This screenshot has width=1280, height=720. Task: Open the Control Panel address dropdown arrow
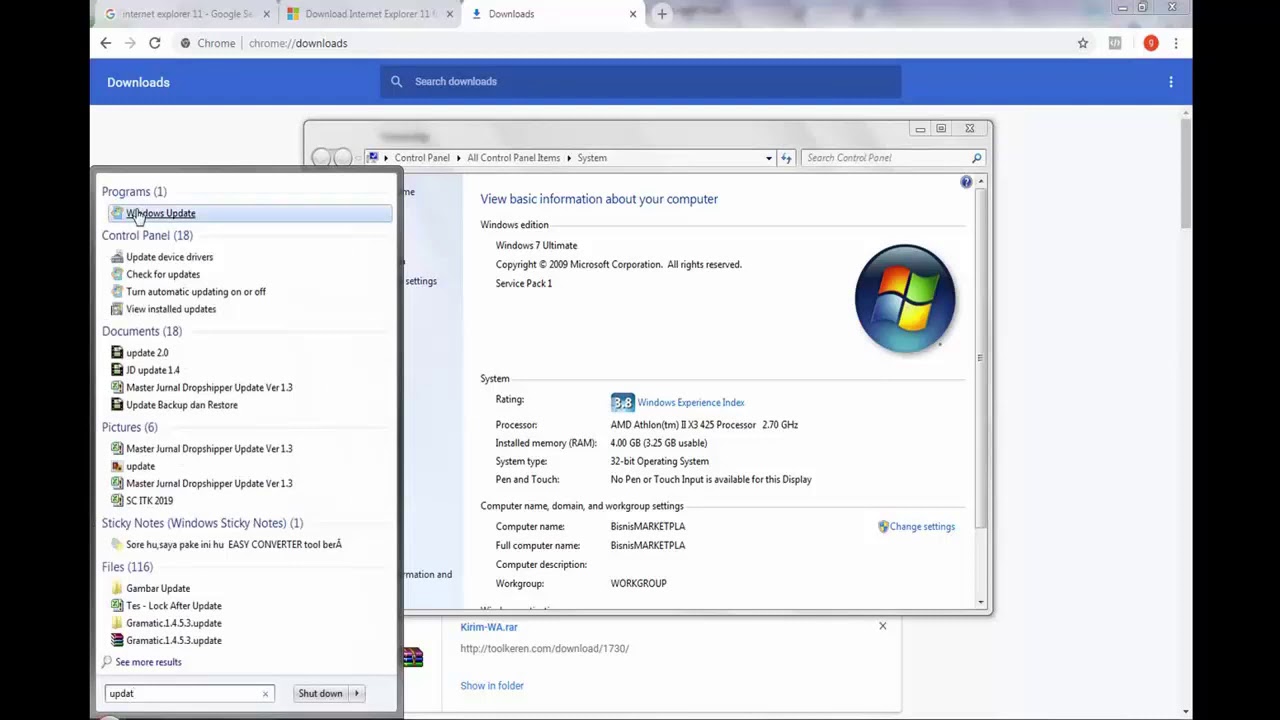[x=769, y=158]
